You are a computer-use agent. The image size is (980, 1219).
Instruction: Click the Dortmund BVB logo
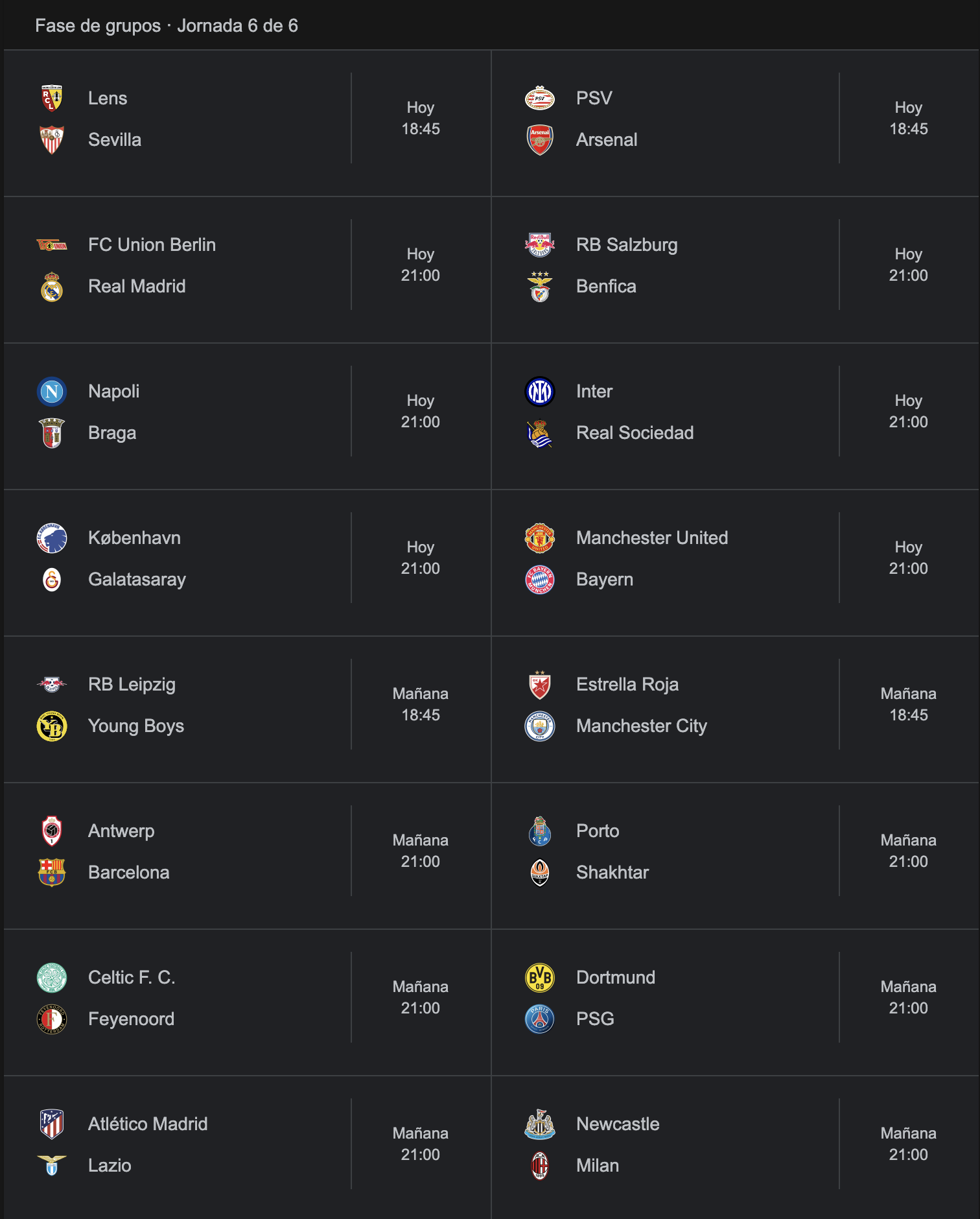[x=540, y=978]
